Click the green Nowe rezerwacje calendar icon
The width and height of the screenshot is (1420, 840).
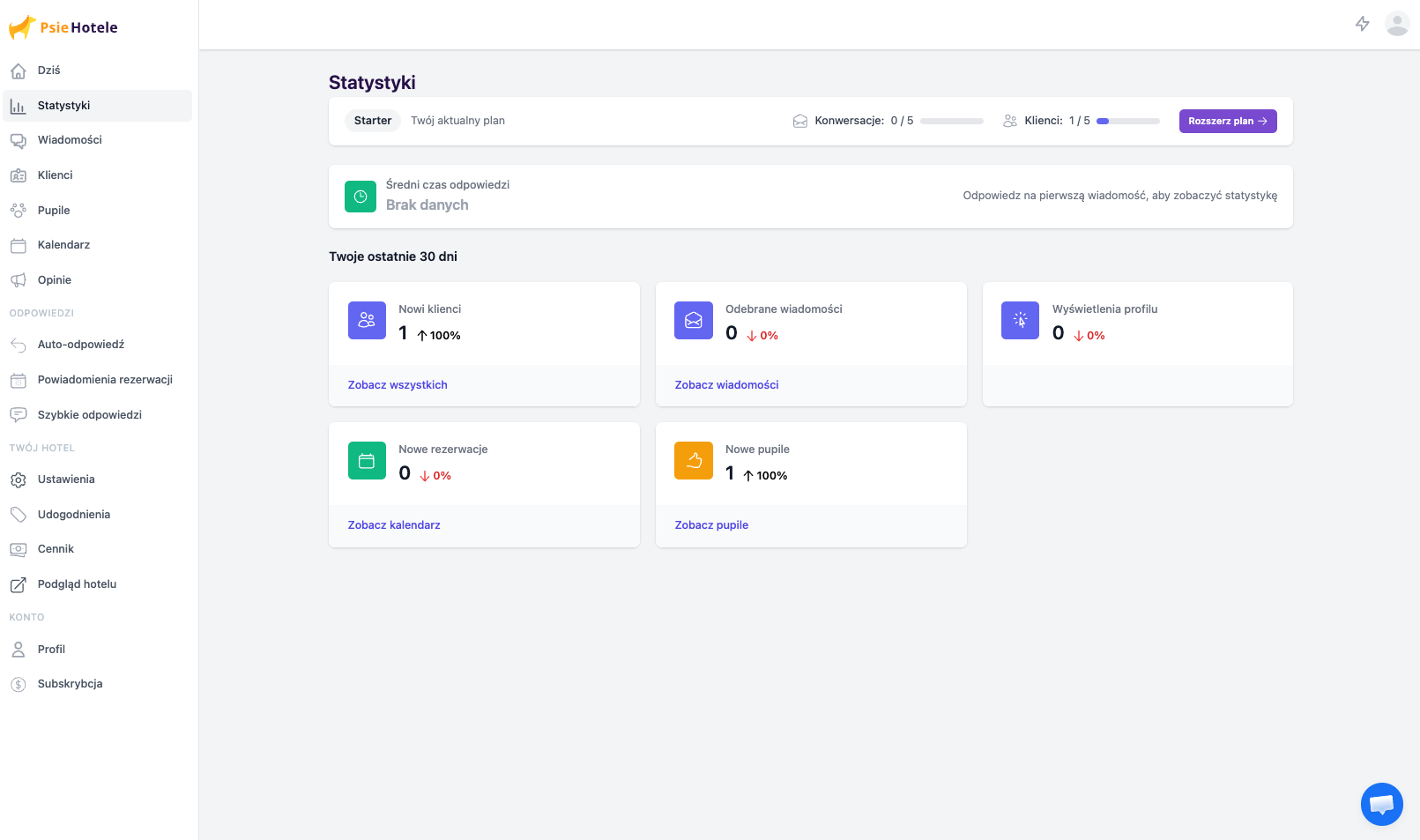pos(367,460)
